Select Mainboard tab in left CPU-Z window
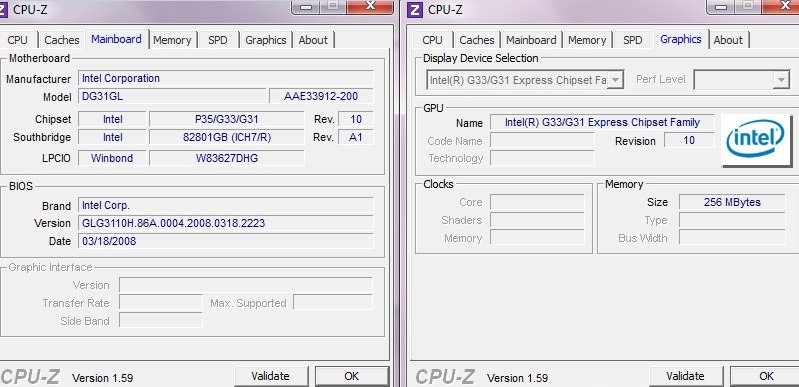This screenshot has height=387, width=799. (x=116, y=39)
